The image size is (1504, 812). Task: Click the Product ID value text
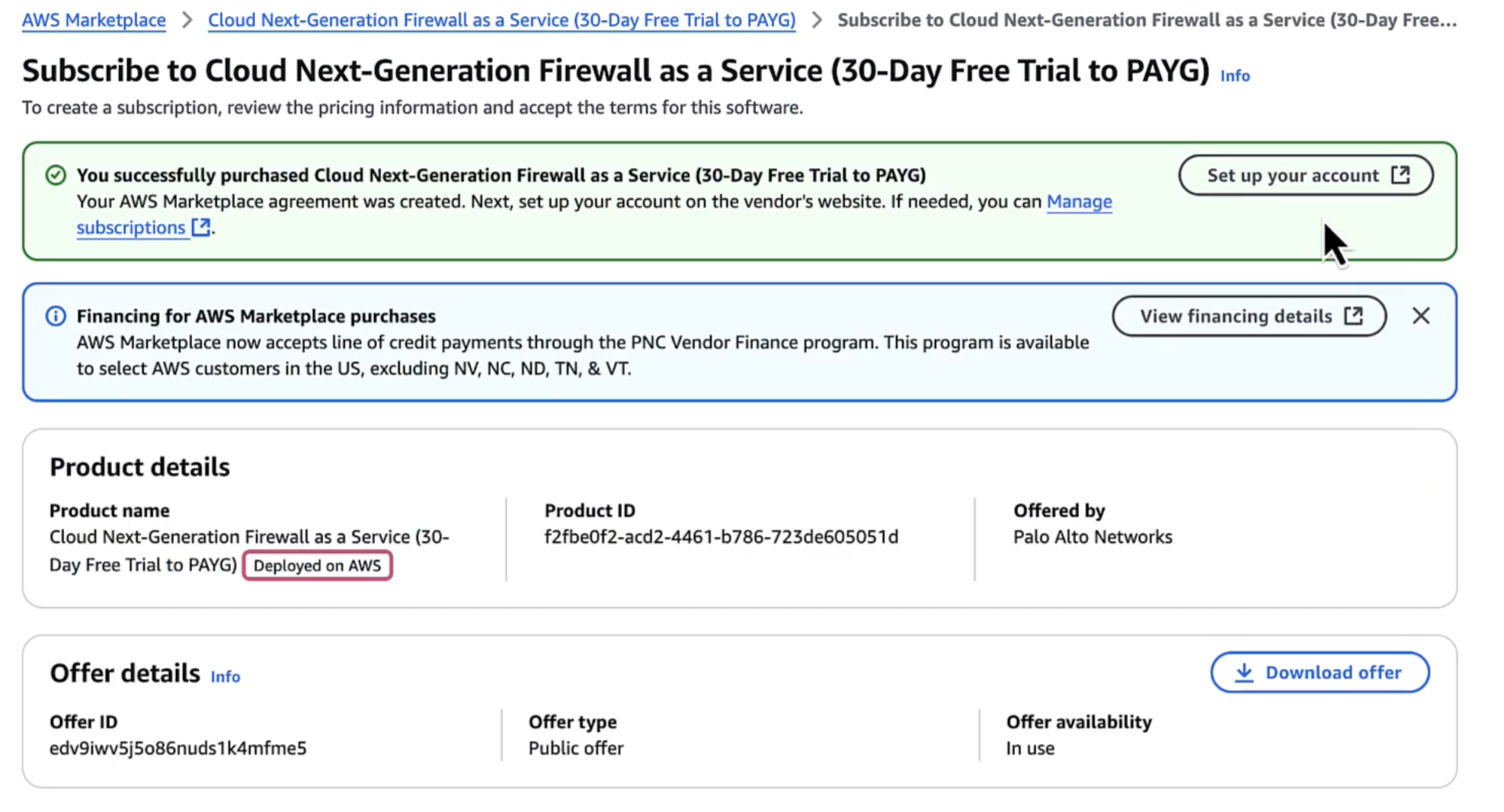click(x=721, y=537)
